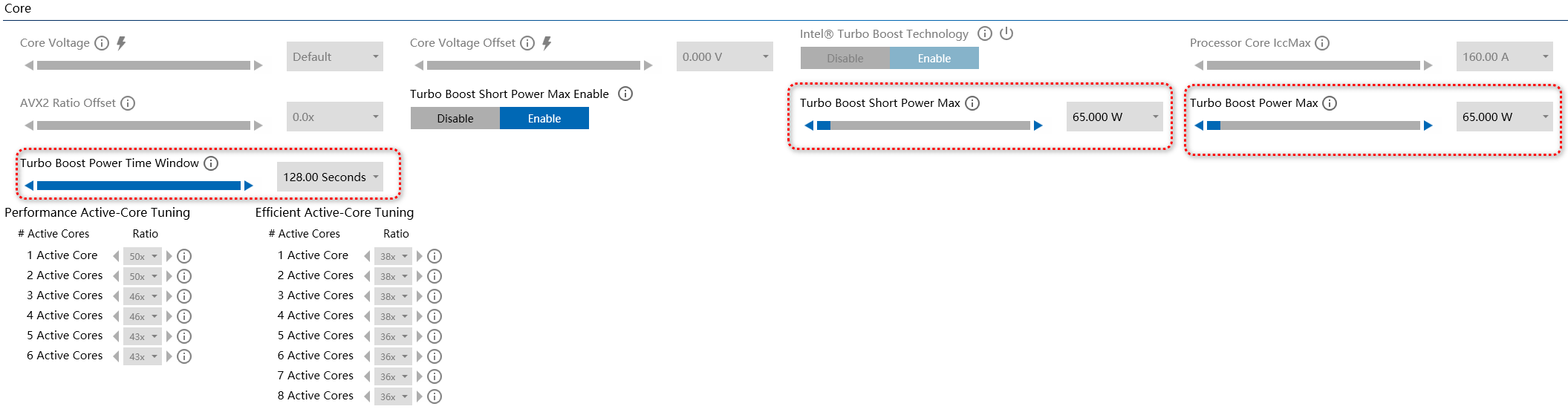Disable Turbo Boost Short Power Max Enable
The image size is (1568, 415).
tap(455, 118)
